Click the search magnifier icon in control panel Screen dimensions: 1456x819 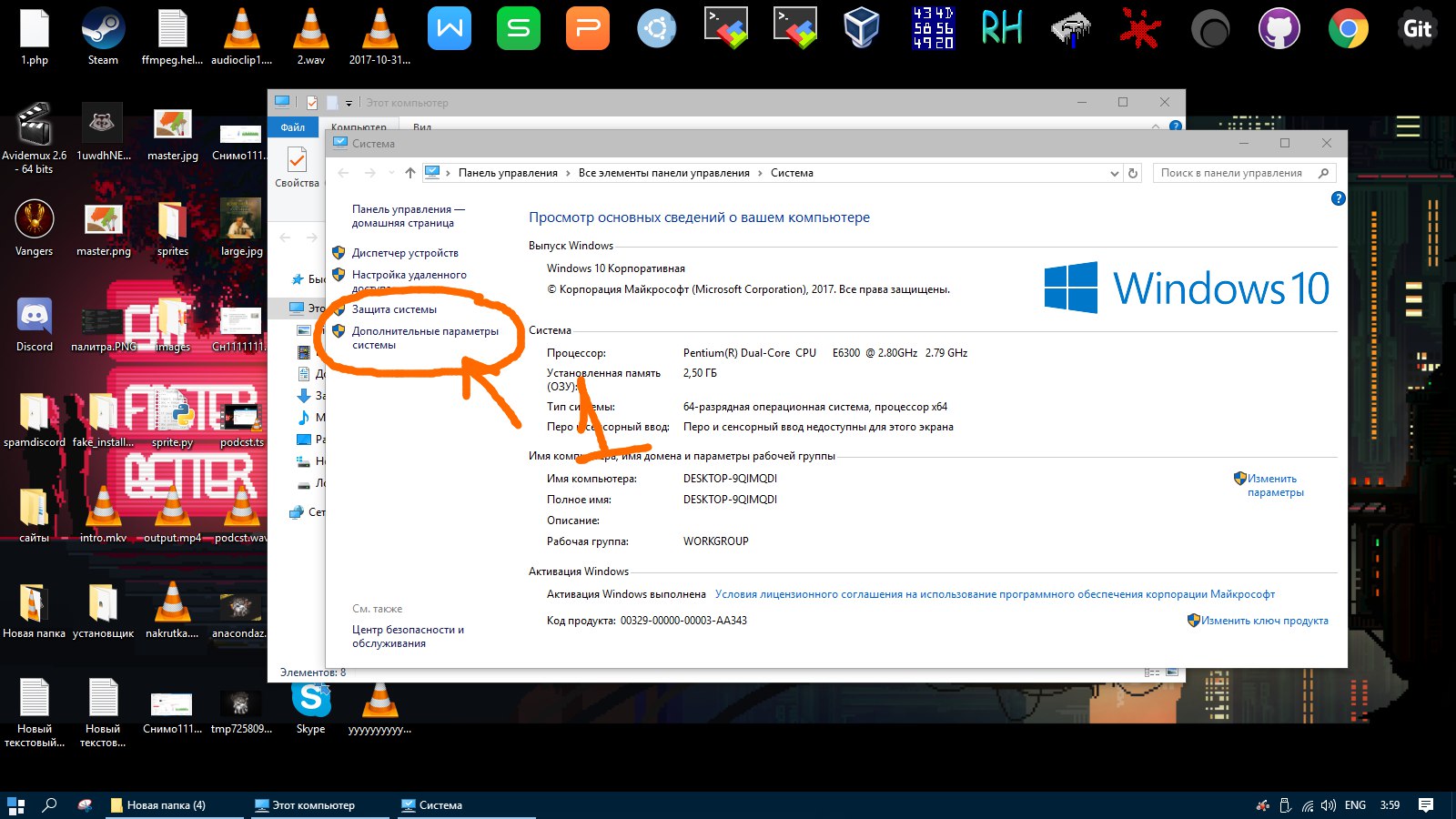(x=1323, y=173)
